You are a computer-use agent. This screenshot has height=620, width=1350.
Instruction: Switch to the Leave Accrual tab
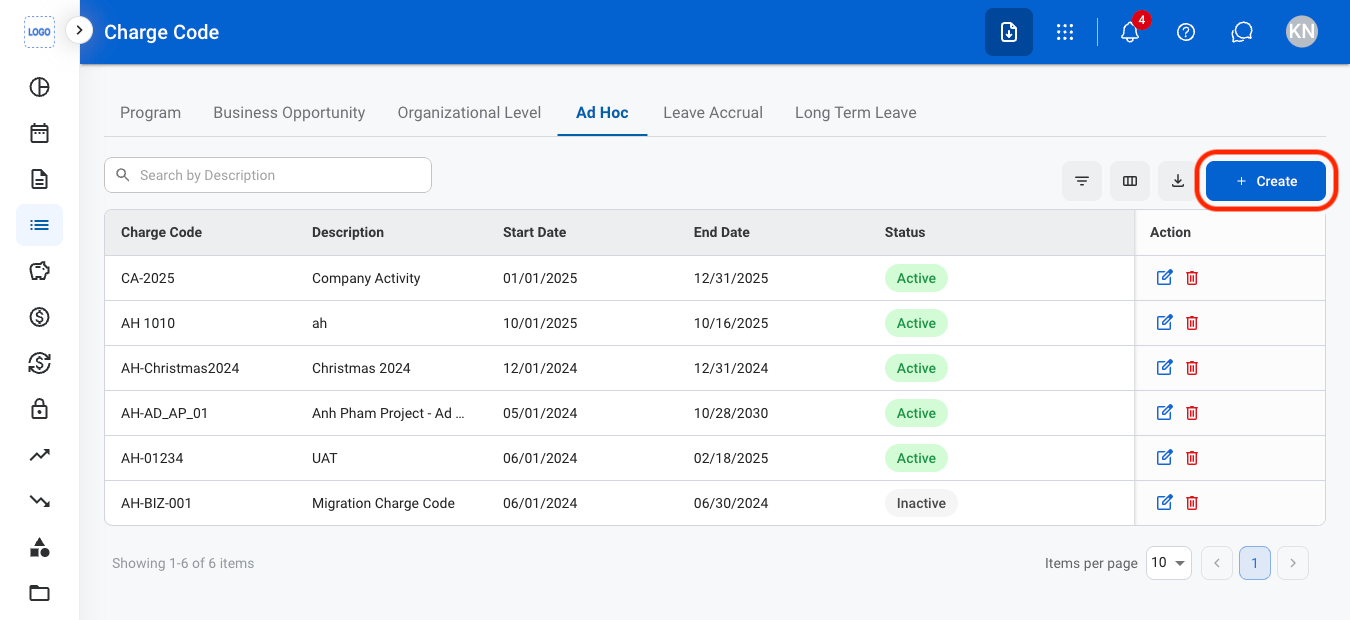click(x=713, y=113)
